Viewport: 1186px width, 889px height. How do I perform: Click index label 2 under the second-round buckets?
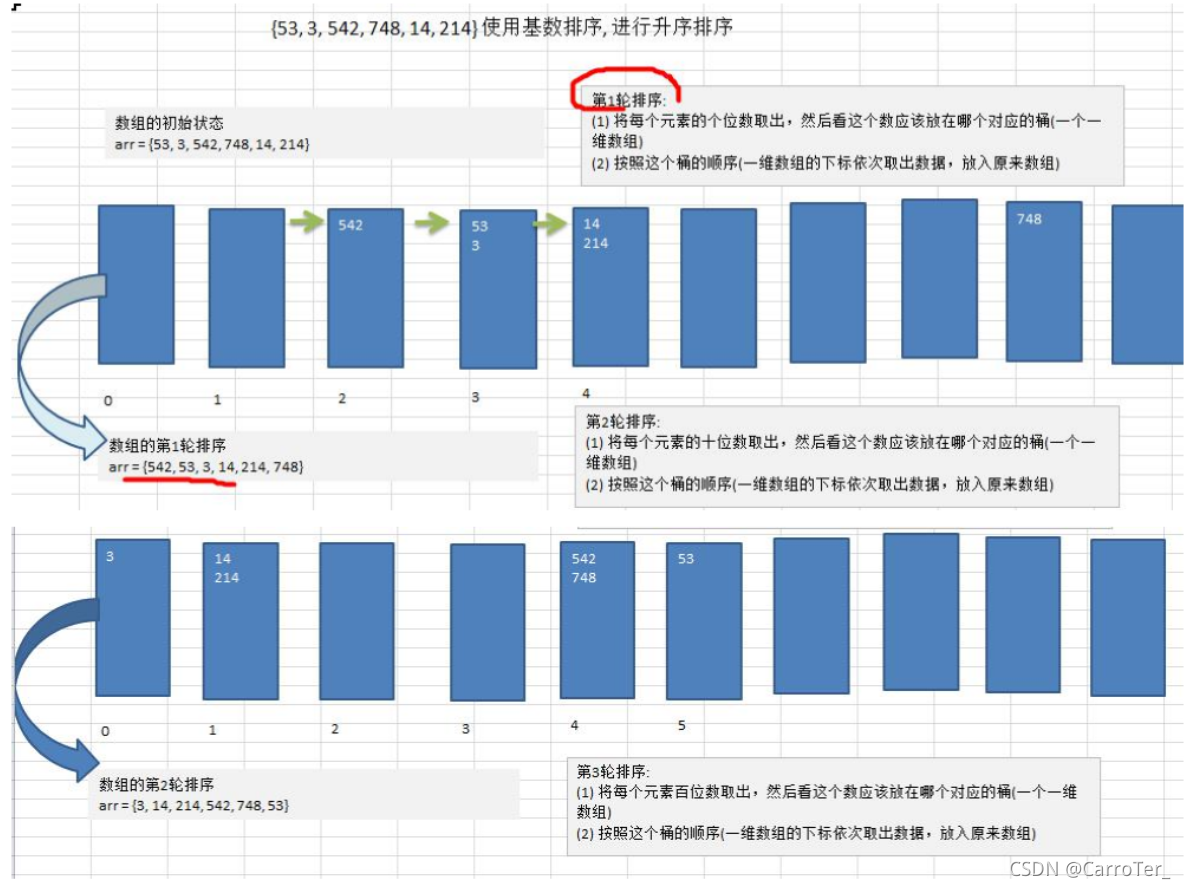coord(334,729)
